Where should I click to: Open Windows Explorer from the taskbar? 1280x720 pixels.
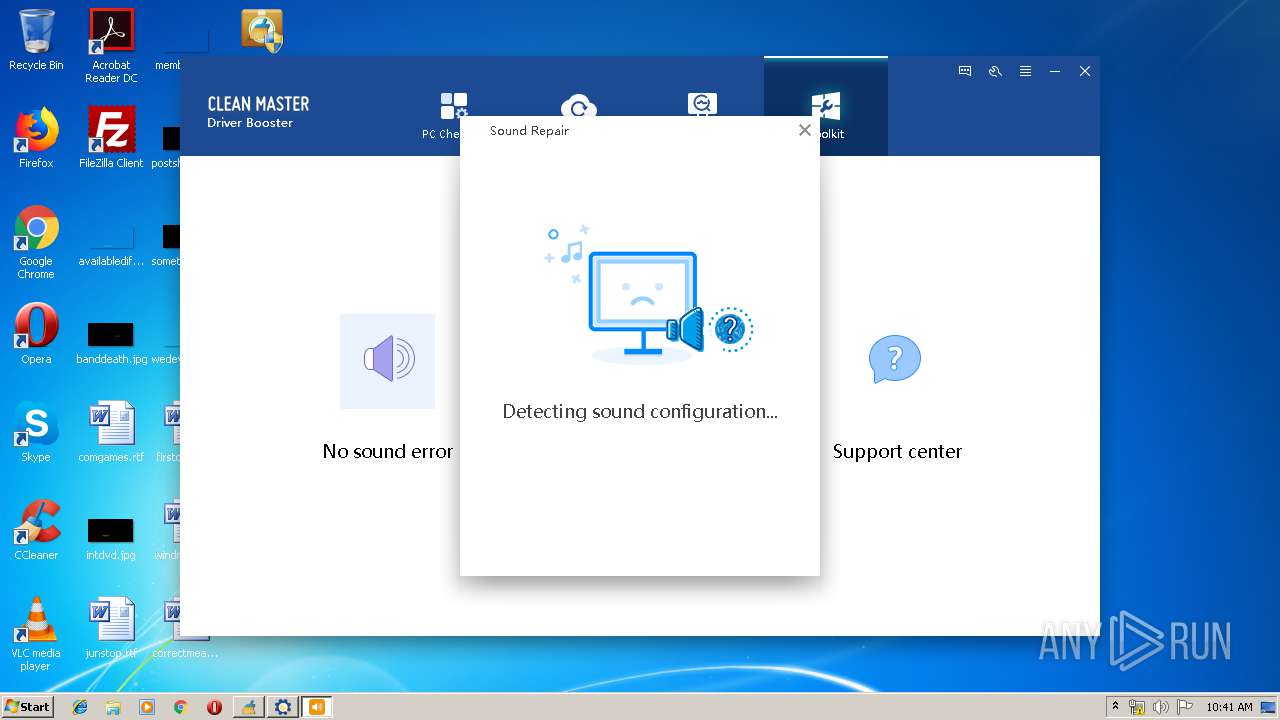point(113,707)
